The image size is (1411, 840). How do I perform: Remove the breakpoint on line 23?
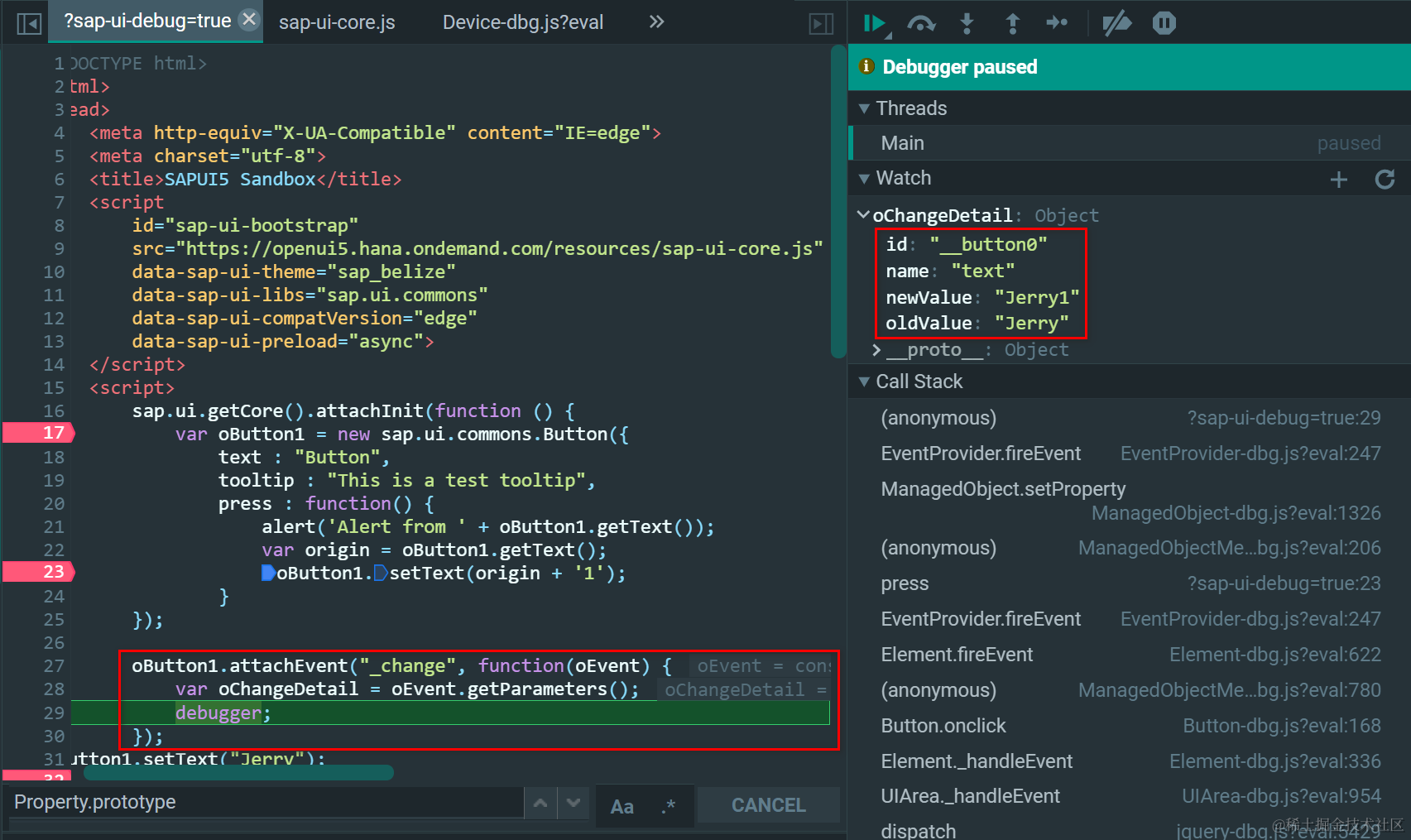tap(39, 572)
